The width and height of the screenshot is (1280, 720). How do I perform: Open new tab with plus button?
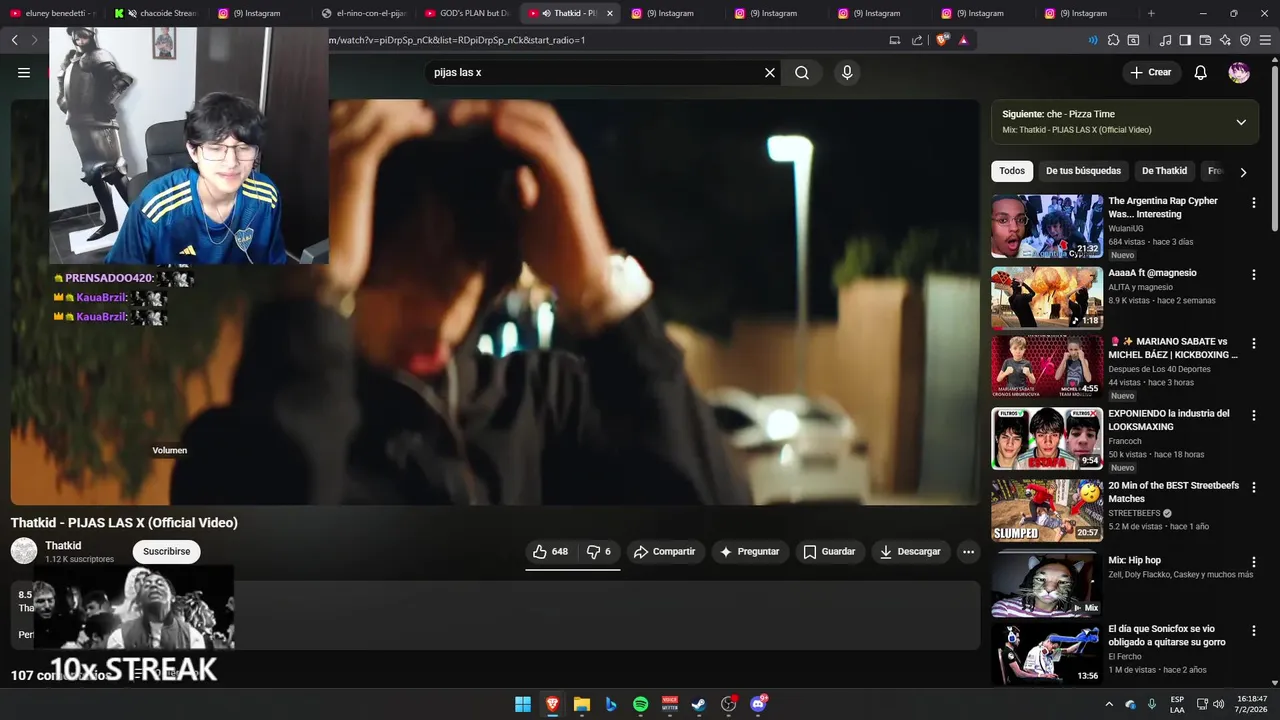[x=1151, y=13]
